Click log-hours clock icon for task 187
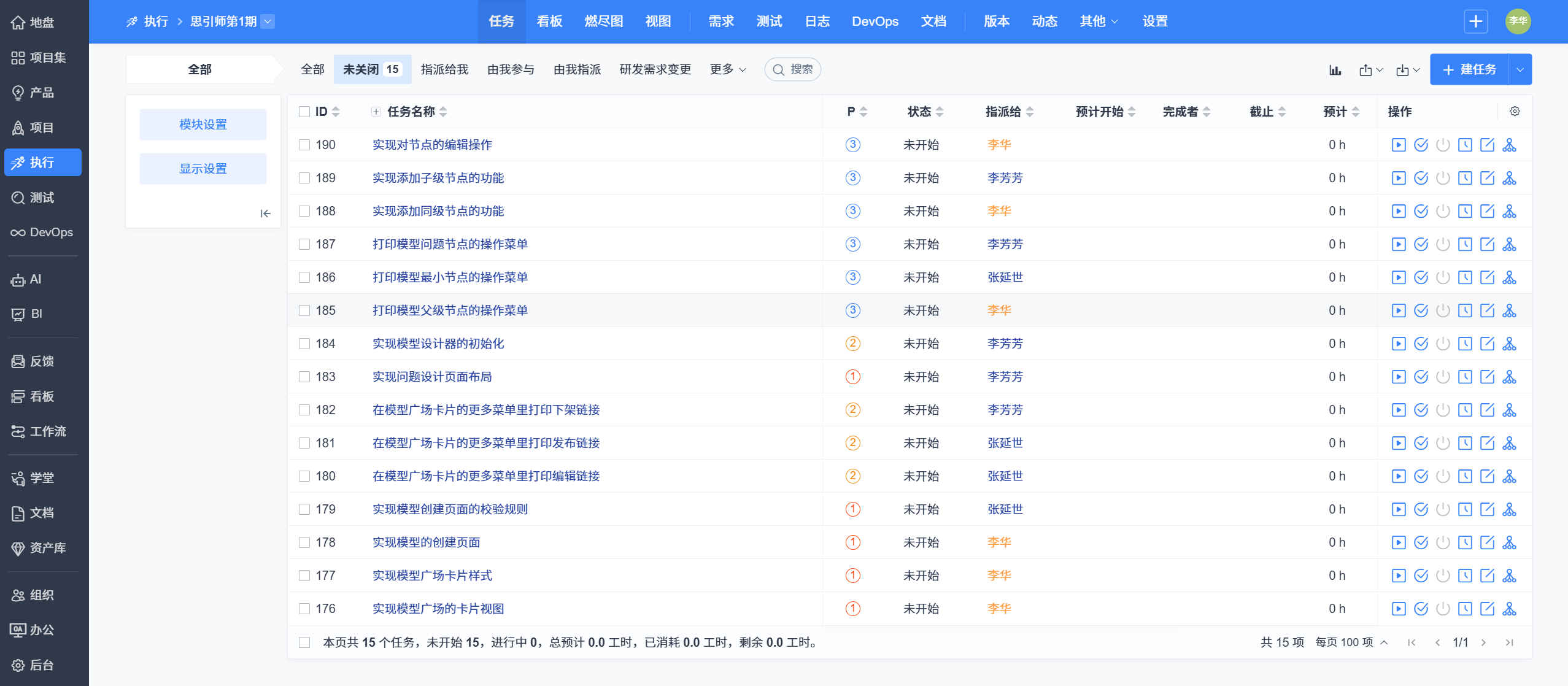This screenshot has width=1568, height=686. click(x=1464, y=244)
